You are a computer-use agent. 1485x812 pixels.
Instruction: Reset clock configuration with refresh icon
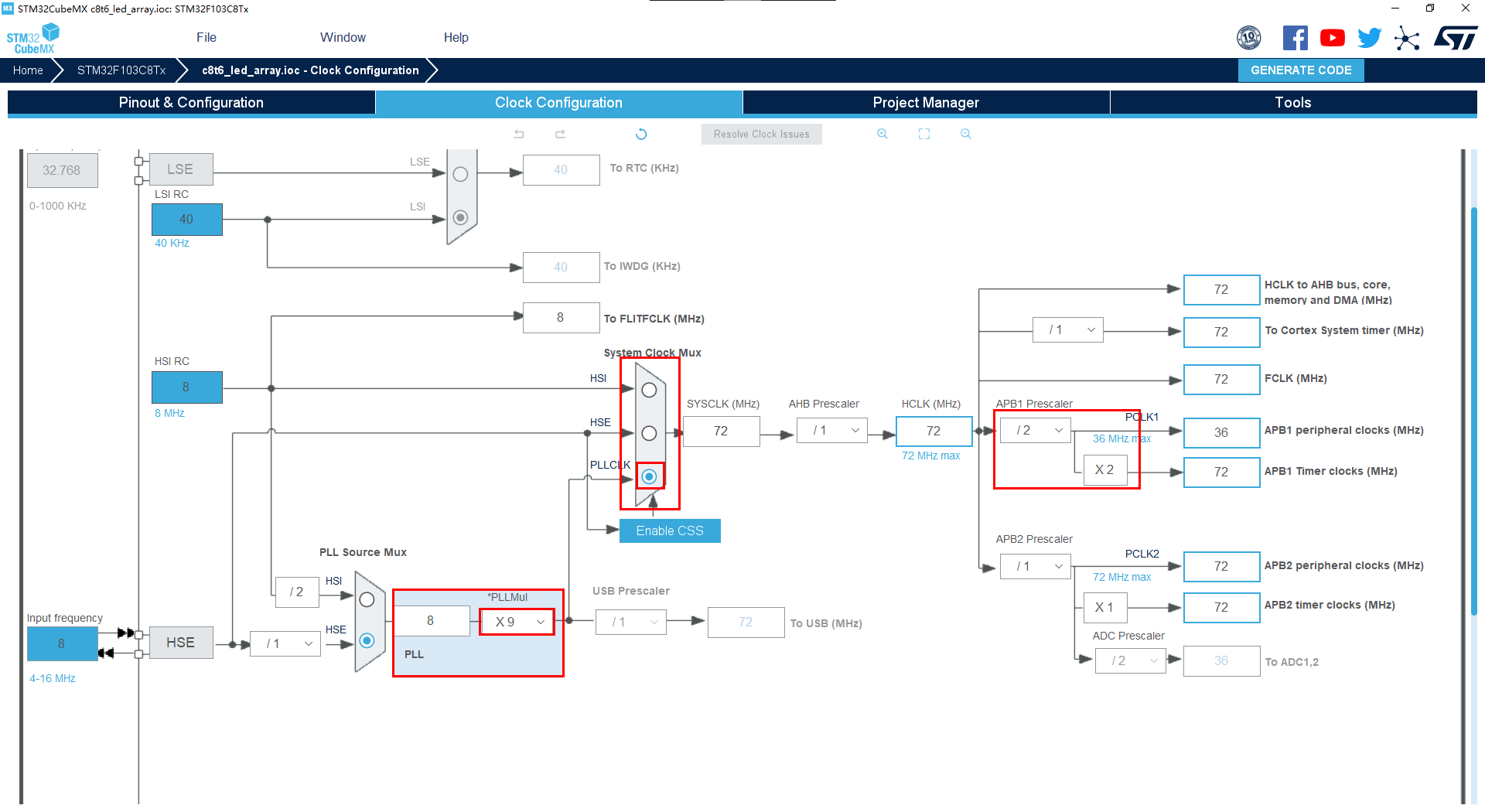tap(641, 134)
